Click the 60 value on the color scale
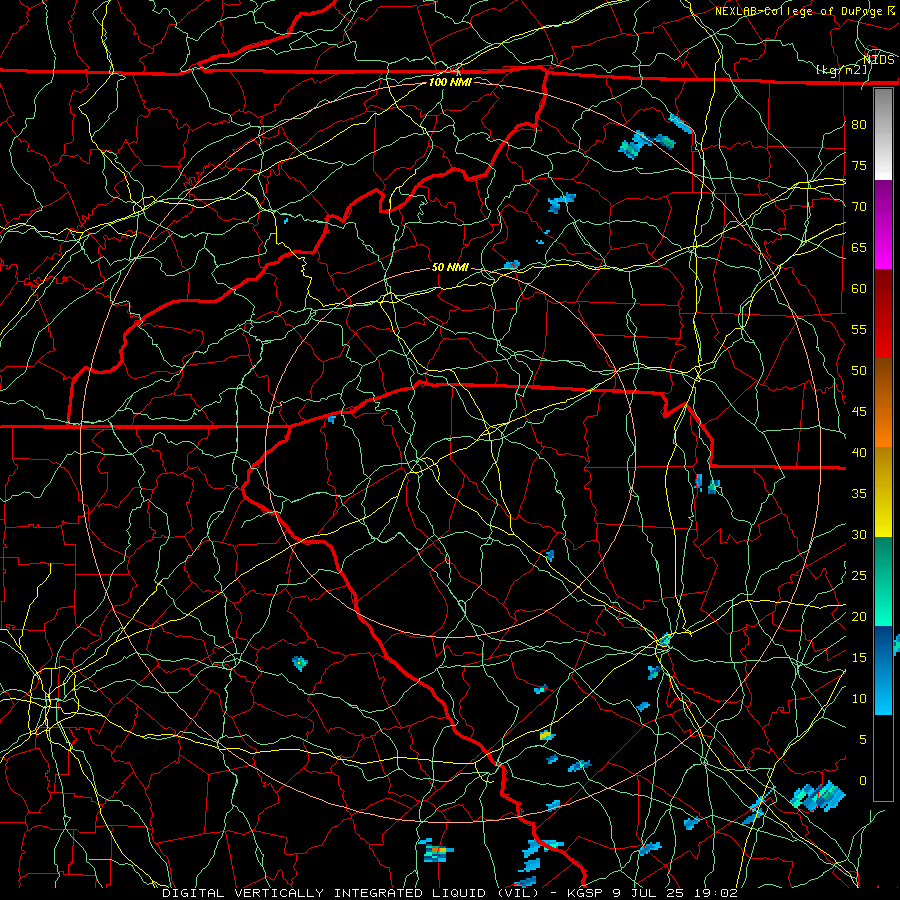Viewport: 900px width, 900px height. (859, 289)
